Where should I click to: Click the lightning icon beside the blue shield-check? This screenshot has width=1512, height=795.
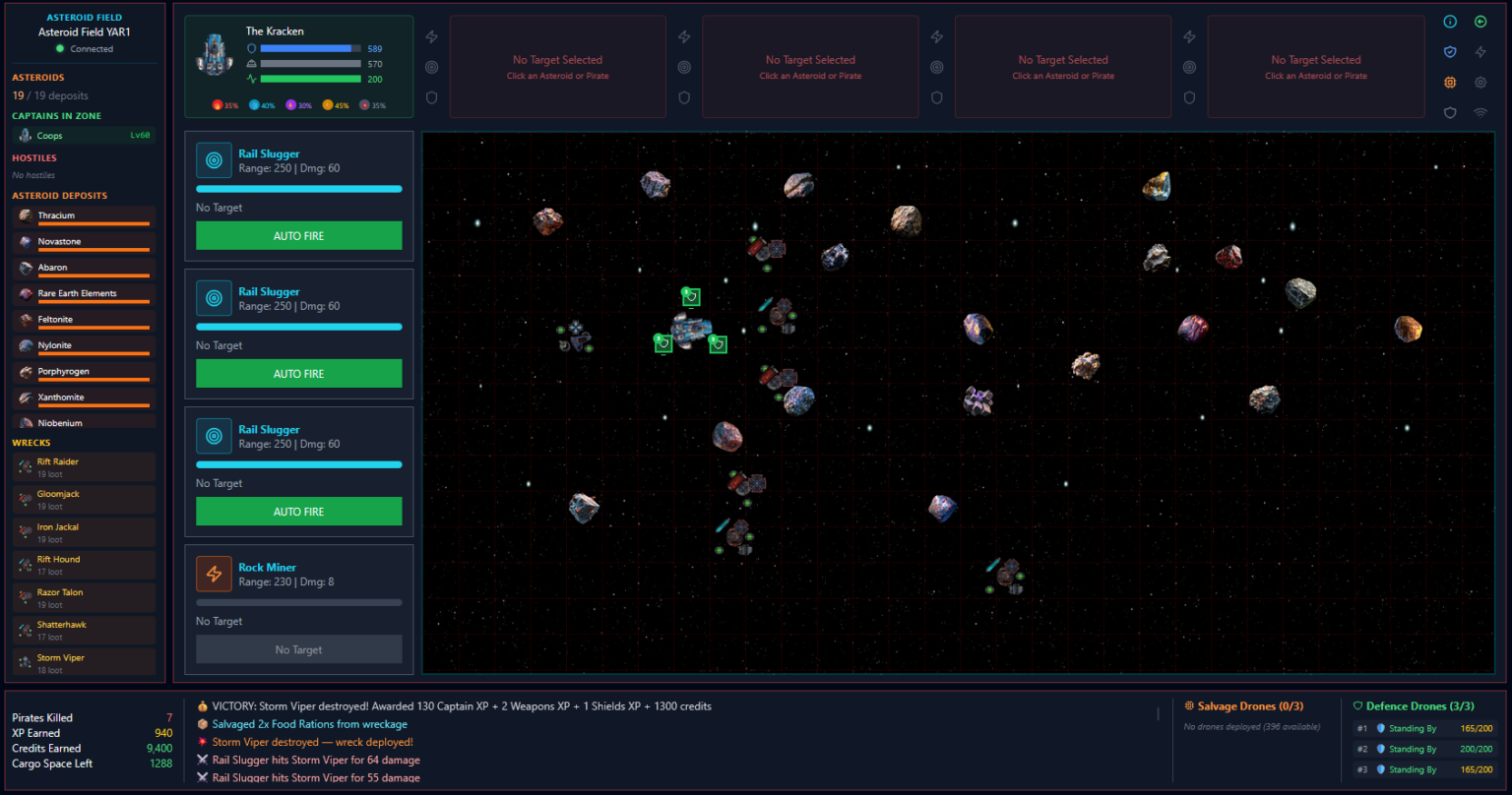1480,52
